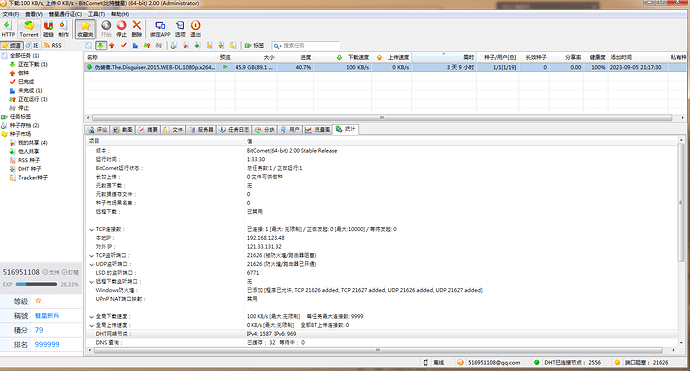Open the bind APP toolbar icon
This screenshot has width=690, height=371.
(160, 29)
